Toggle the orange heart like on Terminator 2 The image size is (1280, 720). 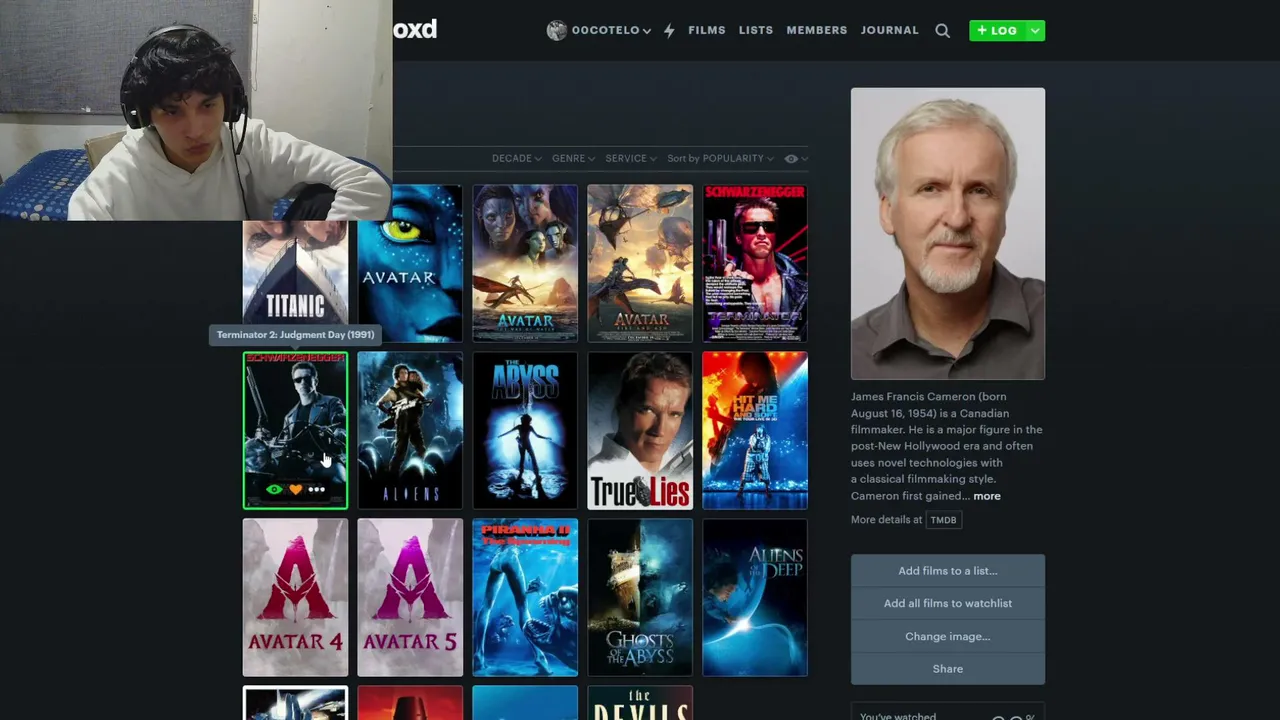[295, 489]
